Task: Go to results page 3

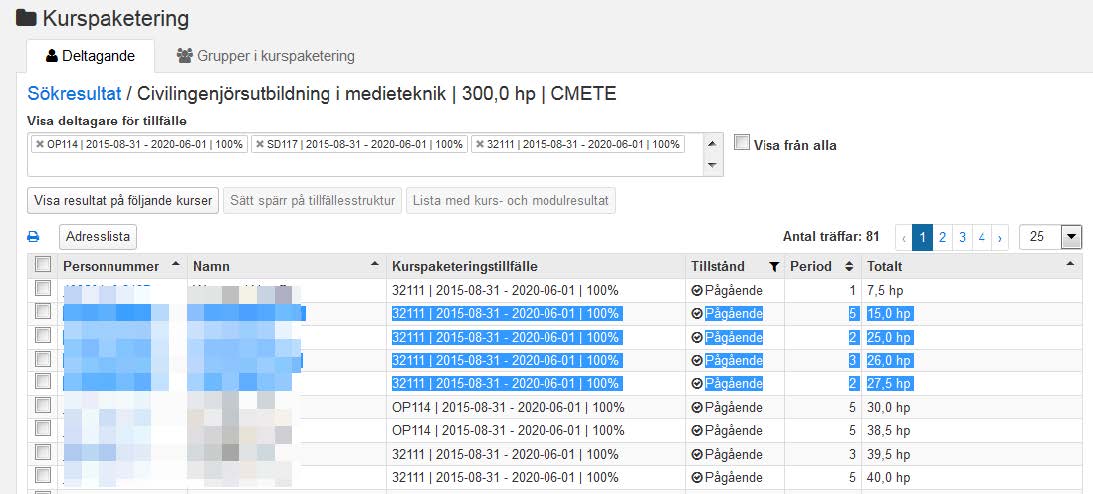Action: tap(962, 238)
